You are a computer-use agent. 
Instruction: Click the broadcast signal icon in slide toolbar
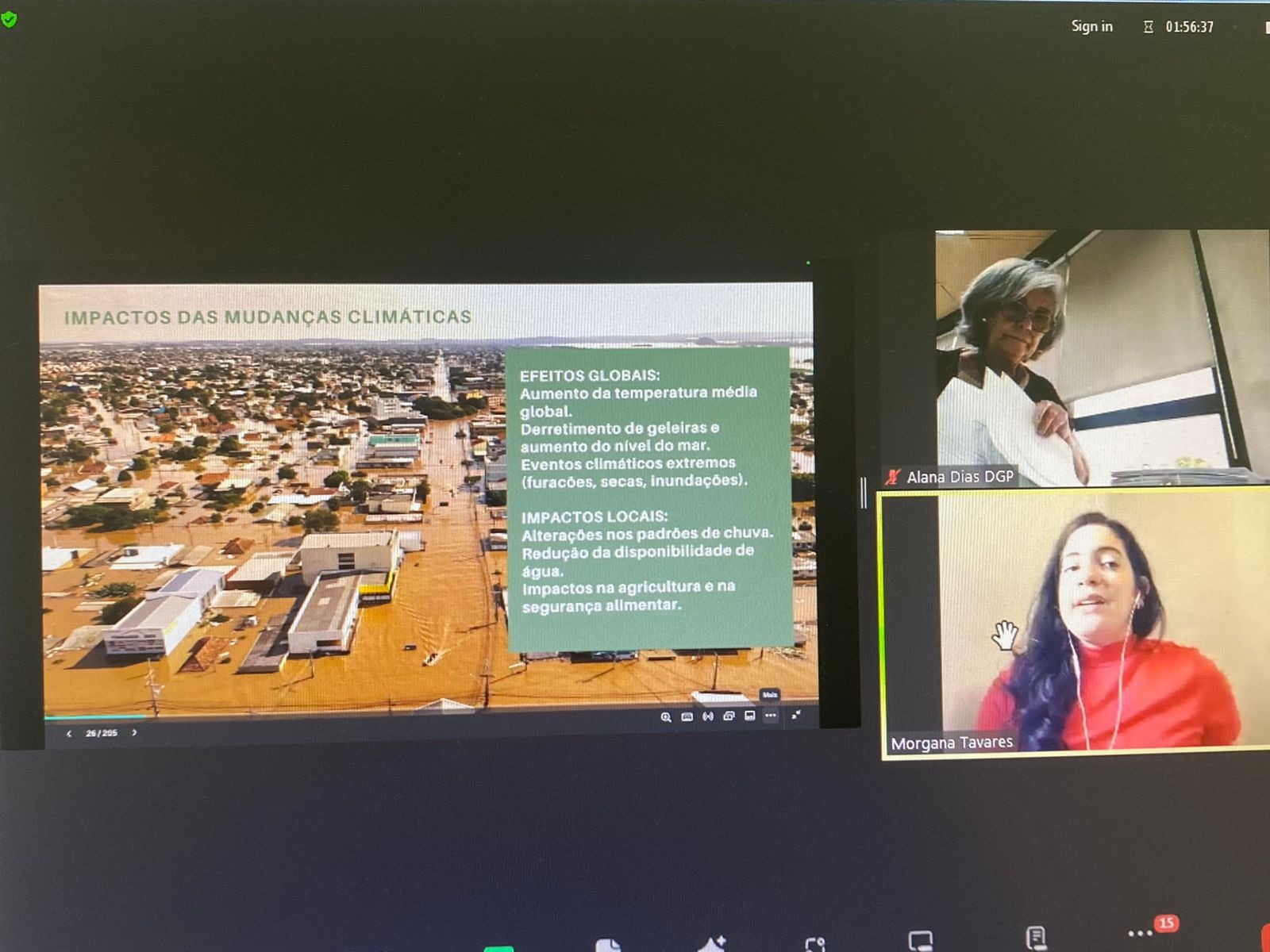pos(708,716)
